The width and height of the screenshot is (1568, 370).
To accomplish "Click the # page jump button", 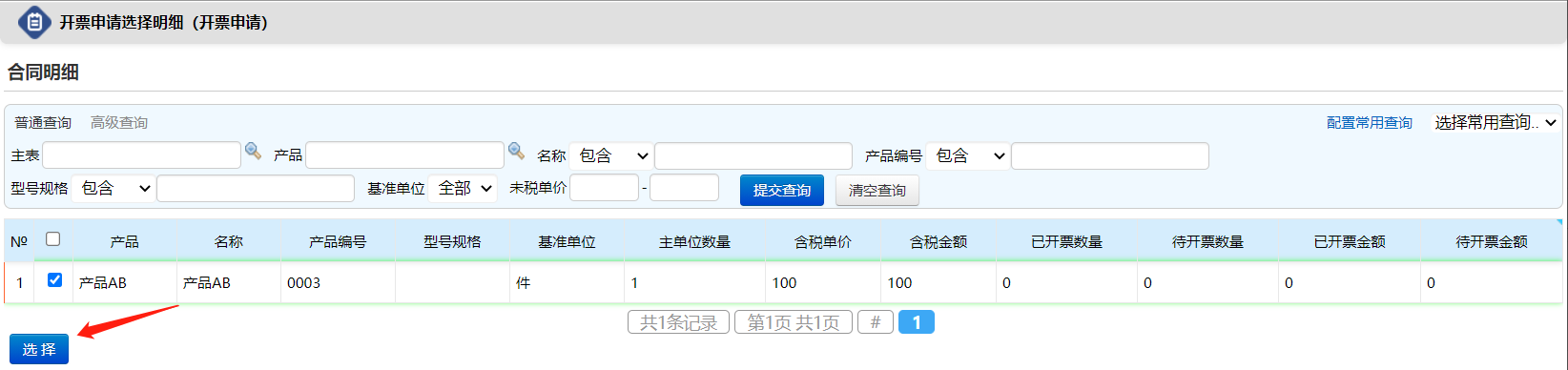I will (875, 322).
